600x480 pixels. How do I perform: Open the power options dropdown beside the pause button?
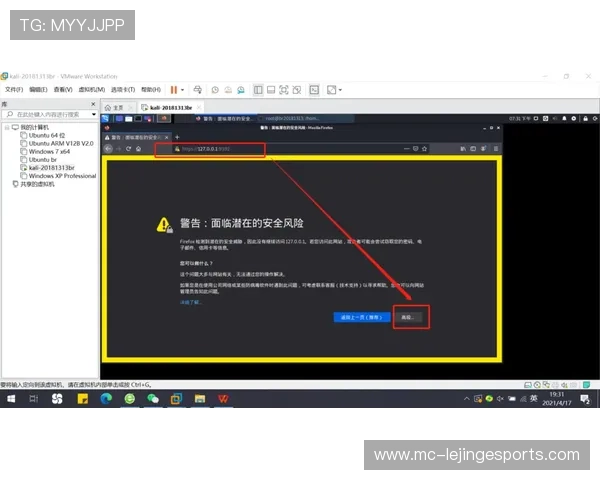tap(183, 90)
